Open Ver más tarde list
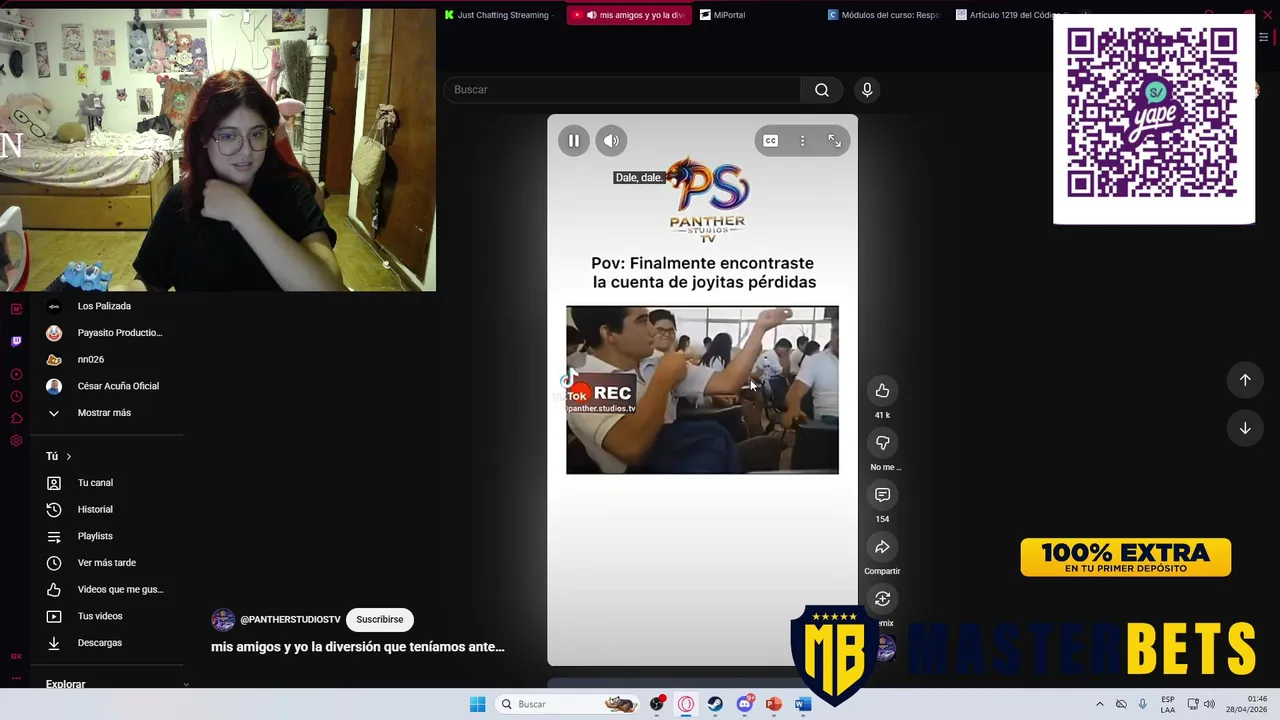The width and height of the screenshot is (1280, 720). [108, 563]
